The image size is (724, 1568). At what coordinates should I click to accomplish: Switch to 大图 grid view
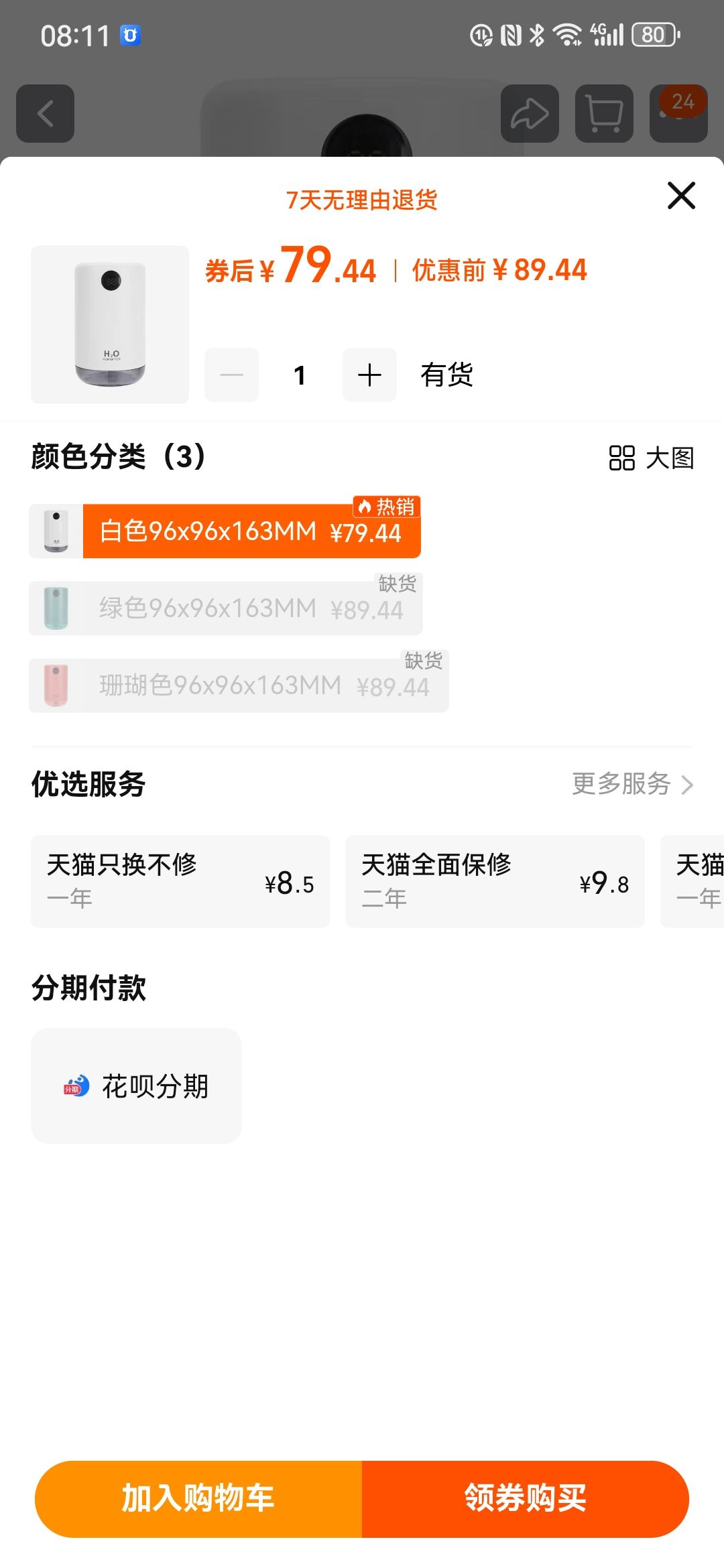651,458
